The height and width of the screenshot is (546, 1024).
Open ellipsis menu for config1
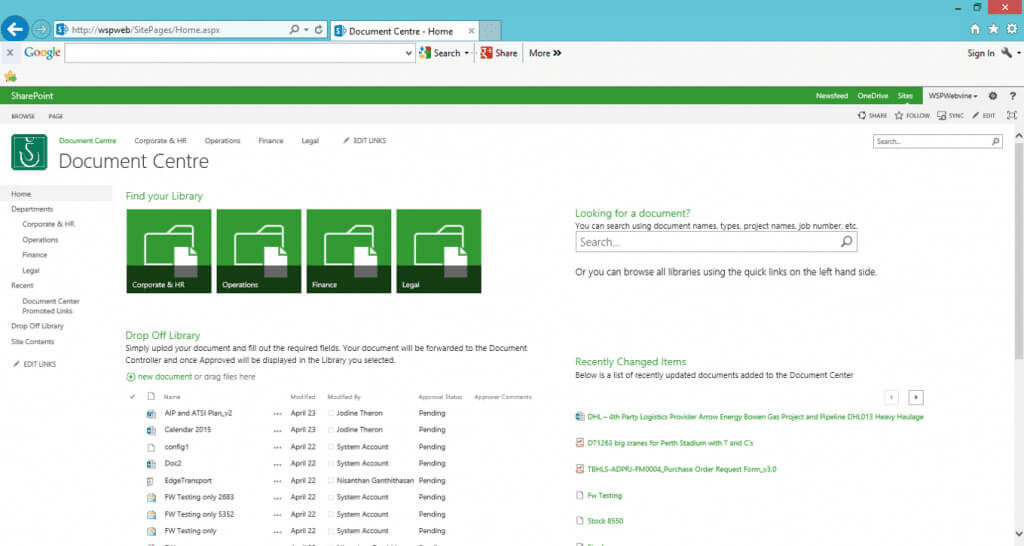pos(278,447)
